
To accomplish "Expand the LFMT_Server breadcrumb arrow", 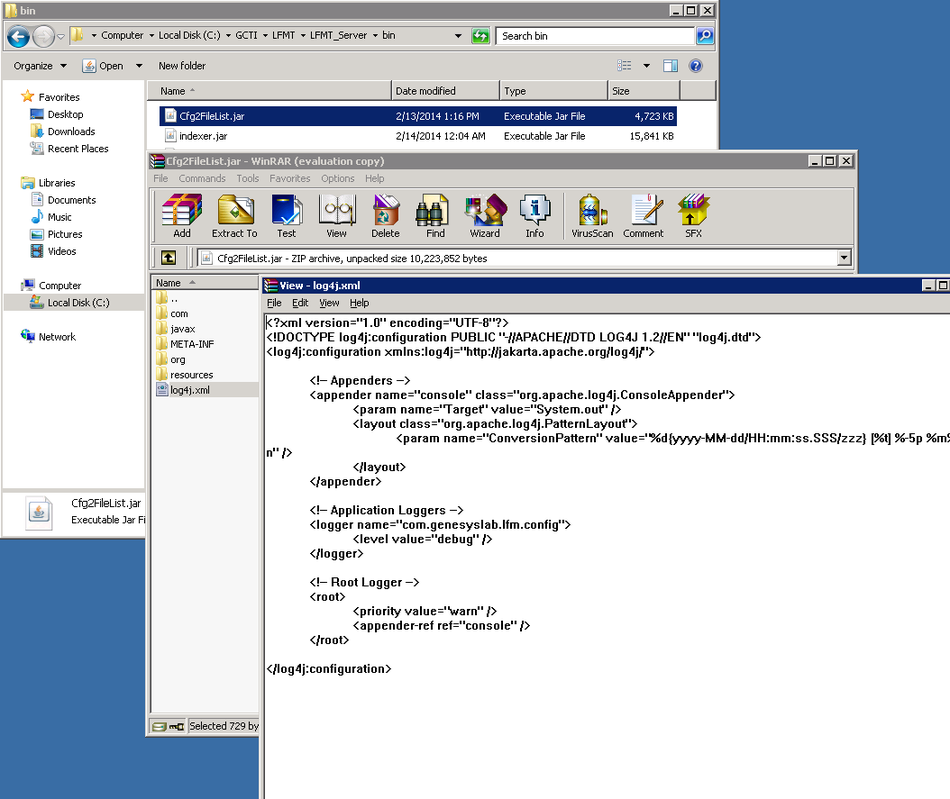I will point(375,36).
